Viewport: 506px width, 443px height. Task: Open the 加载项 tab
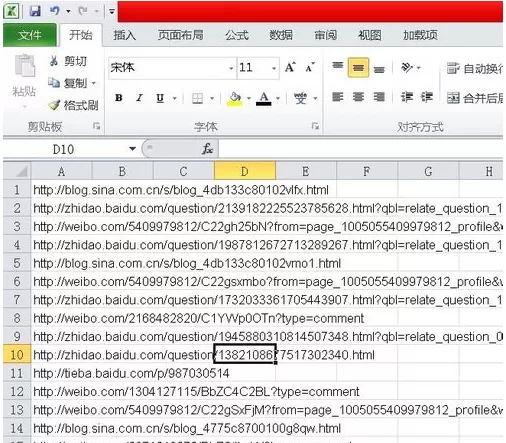pyautogui.click(x=420, y=35)
